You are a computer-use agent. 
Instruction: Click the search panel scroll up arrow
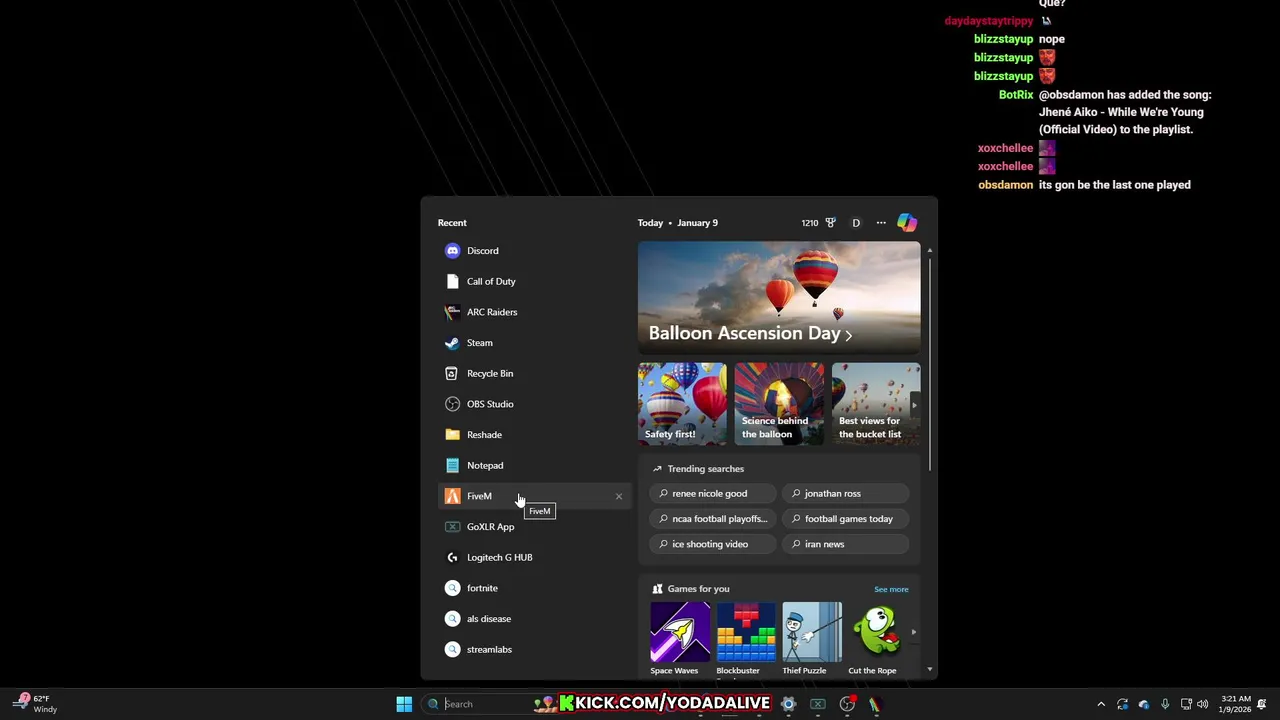coord(930,250)
